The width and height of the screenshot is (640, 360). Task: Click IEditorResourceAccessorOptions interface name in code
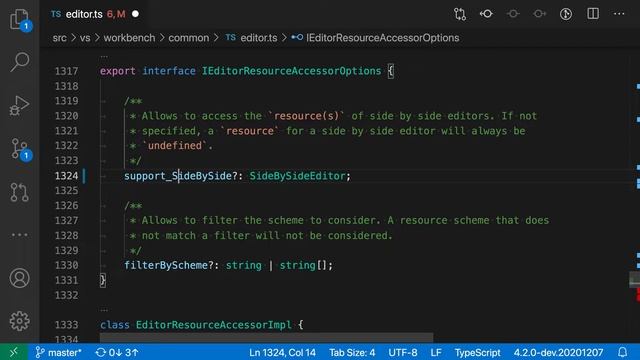click(291, 71)
